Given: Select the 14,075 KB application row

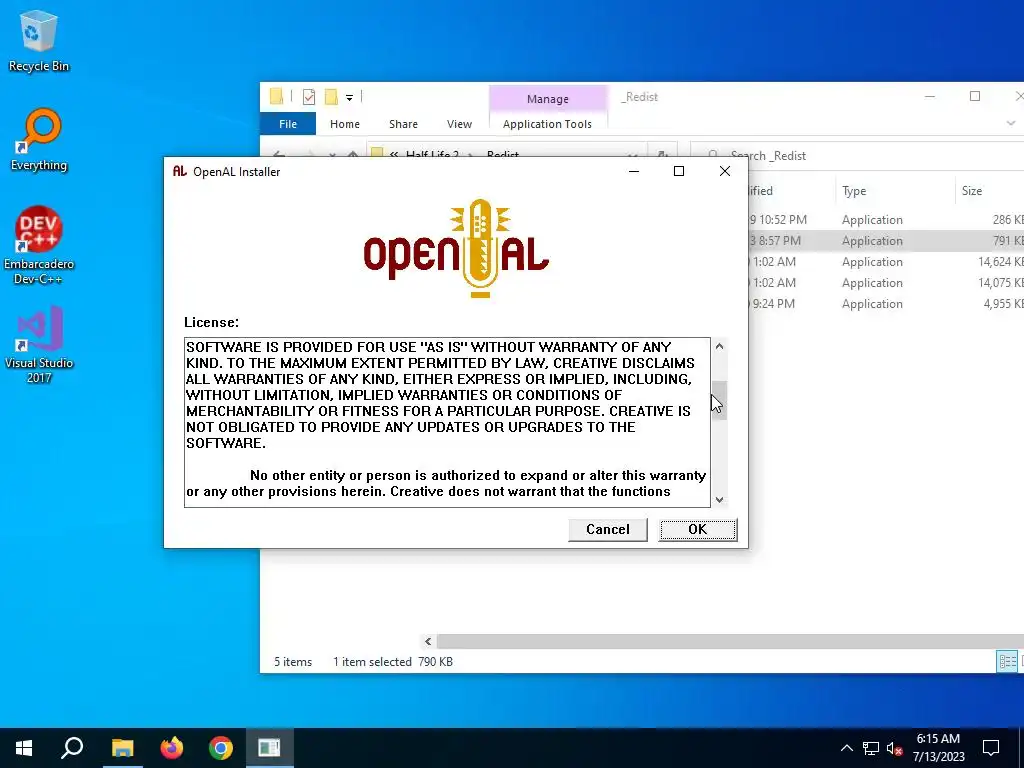Looking at the screenshot, I should 886,283.
